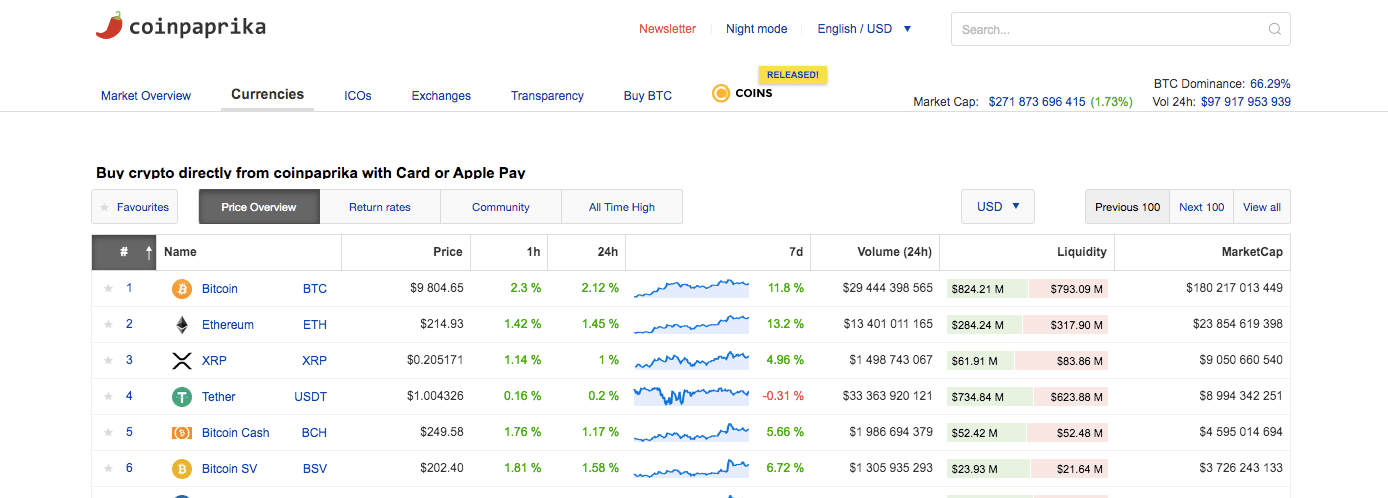Switch on Night mode

pos(756,29)
